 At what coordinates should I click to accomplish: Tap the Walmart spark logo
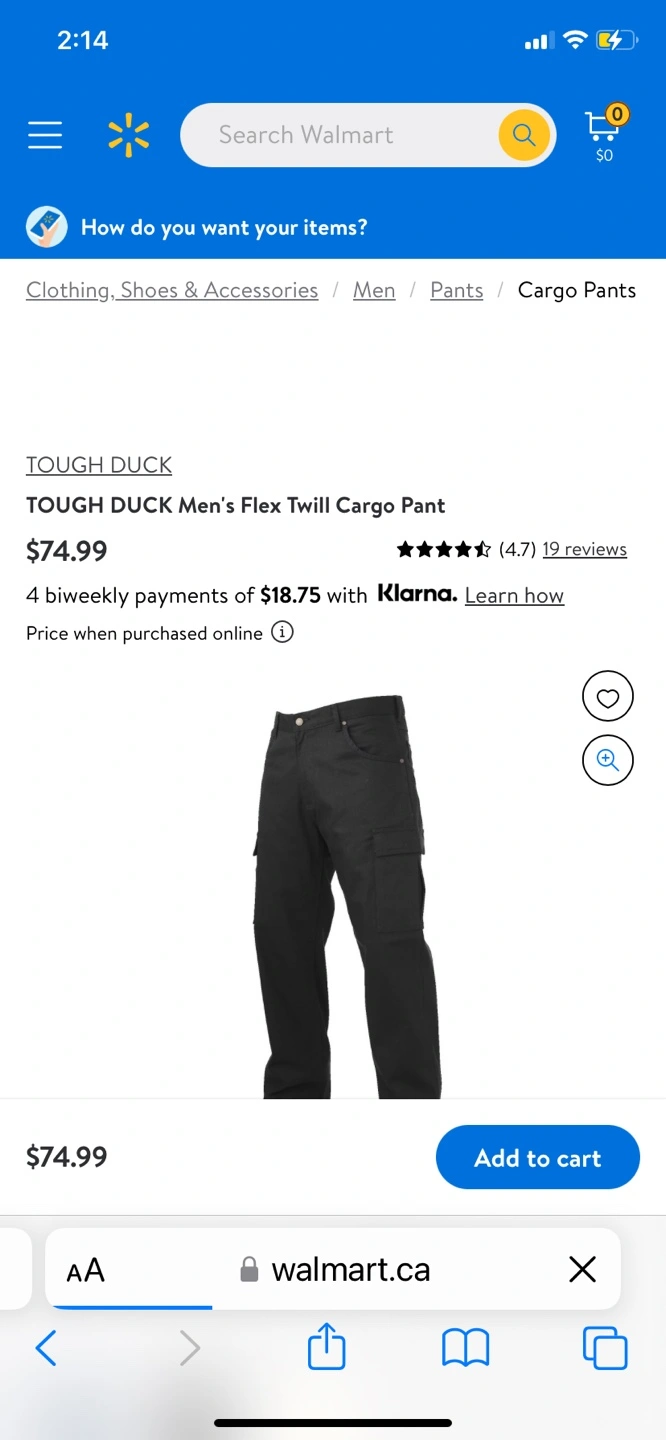(128, 135)
